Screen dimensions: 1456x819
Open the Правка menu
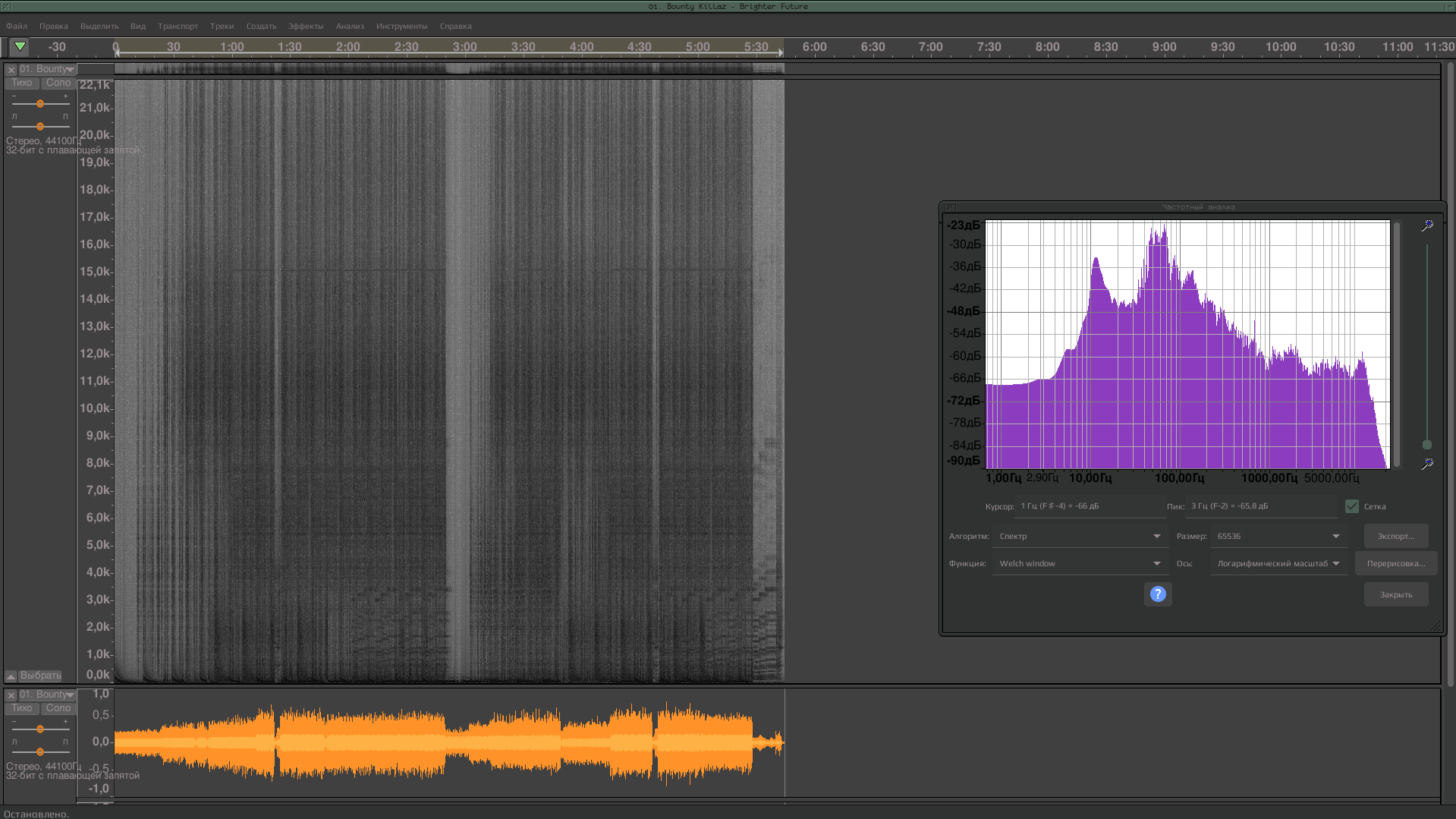(54, 26)
